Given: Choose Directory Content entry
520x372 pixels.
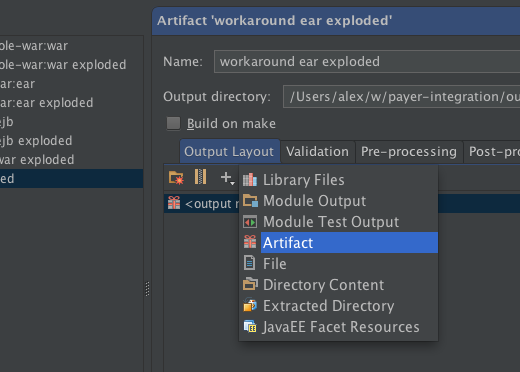Looking at the screenshot, I should (x=338, y=285).
